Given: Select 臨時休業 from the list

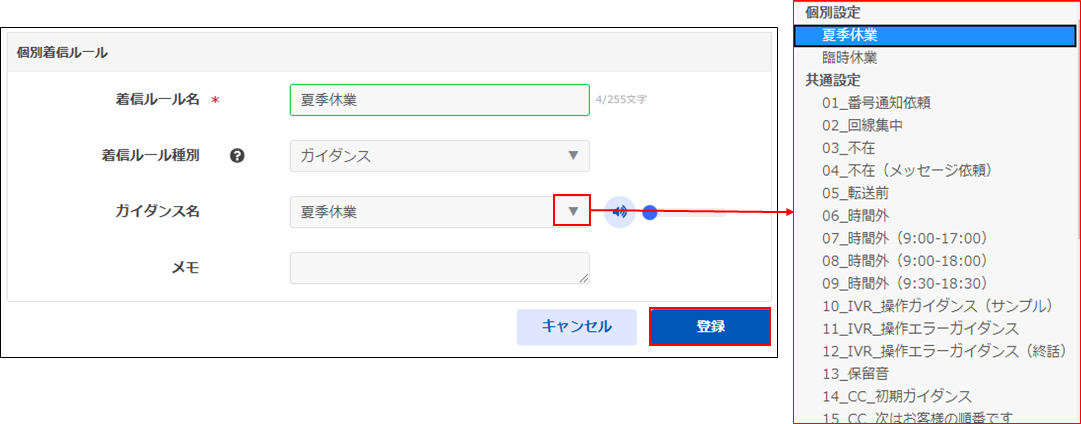Looking at the screenshot, I should [850, 57].
